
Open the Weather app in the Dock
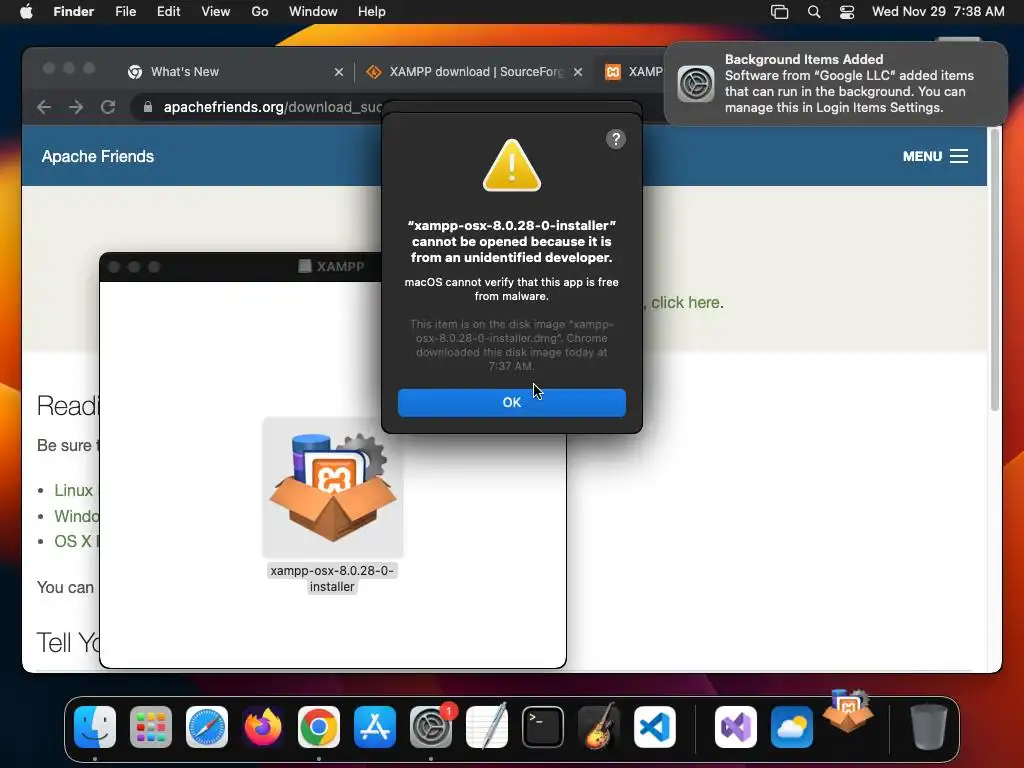tap(792, 726)
